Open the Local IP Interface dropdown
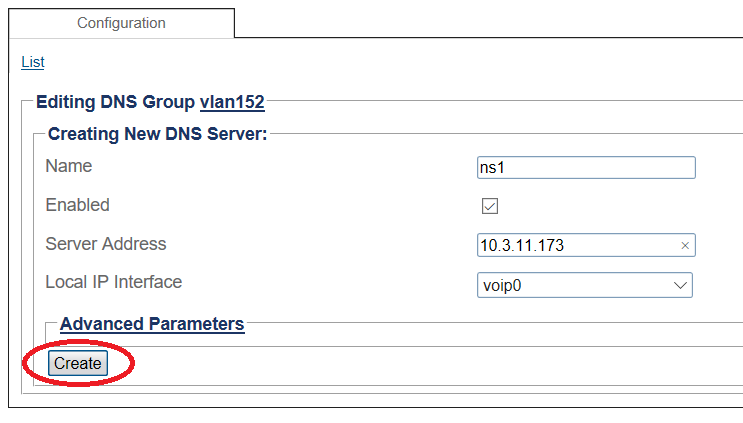This screenshot has height=423, width=743. 585,285
